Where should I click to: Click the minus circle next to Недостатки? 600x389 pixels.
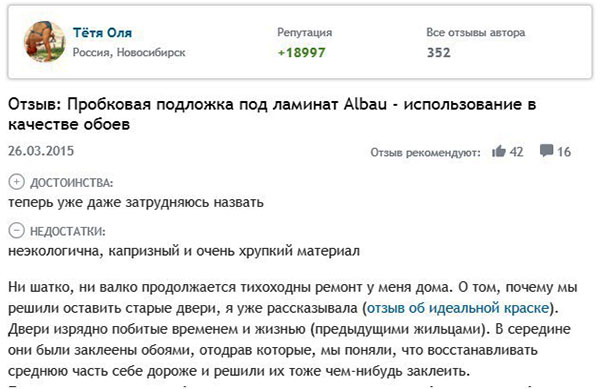point(16,231)
